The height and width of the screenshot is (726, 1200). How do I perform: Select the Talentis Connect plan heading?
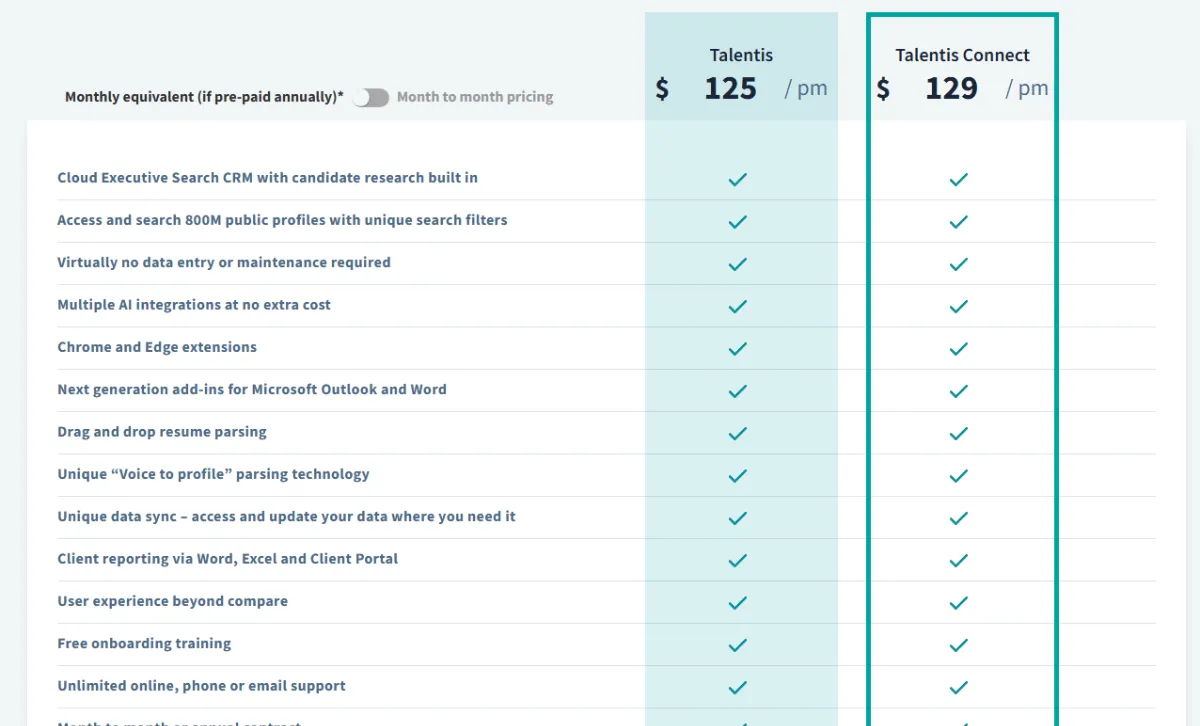(962, 55)
